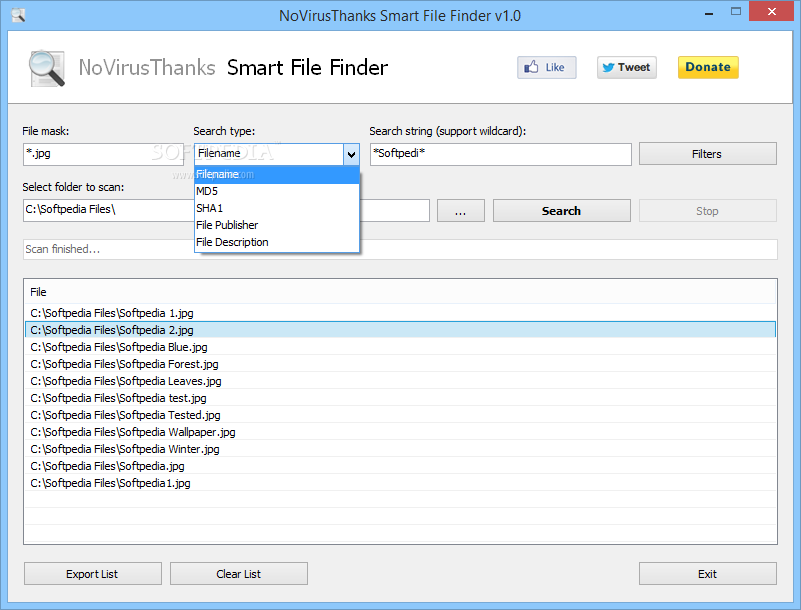
Task: Select result row Softpedia Blue.jpg
Action: (x=400, y=347)
